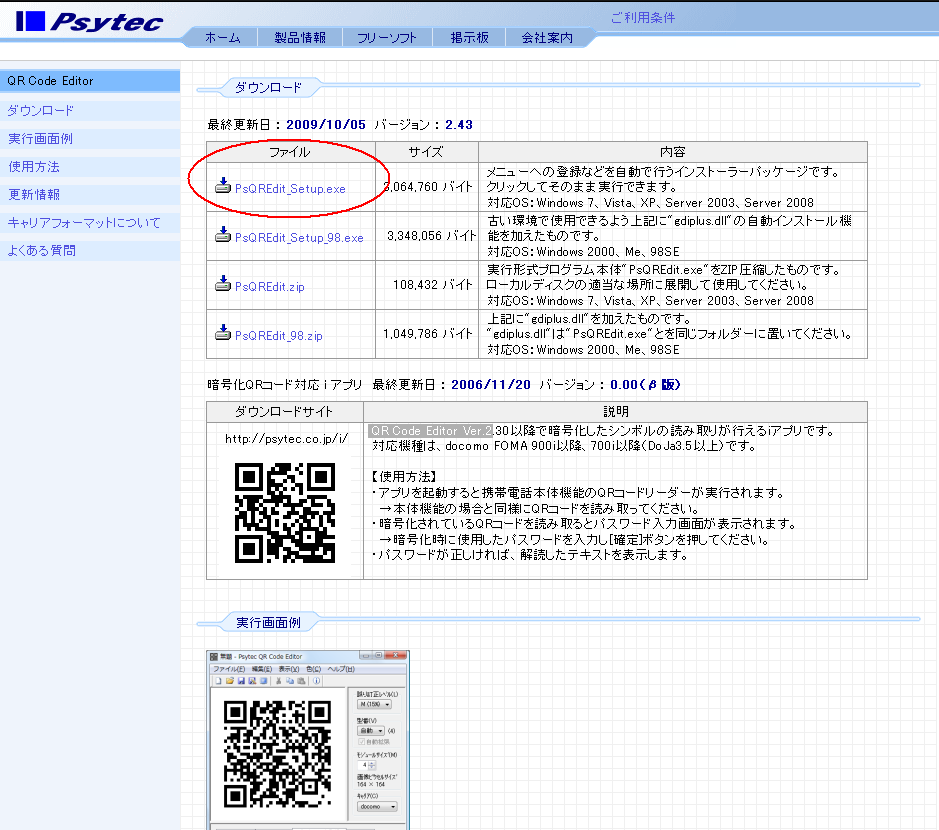This screenshot has width=939, height=830.
Task: Select QR Code Editor in the sidebar
Action: (x=90, y=81)
